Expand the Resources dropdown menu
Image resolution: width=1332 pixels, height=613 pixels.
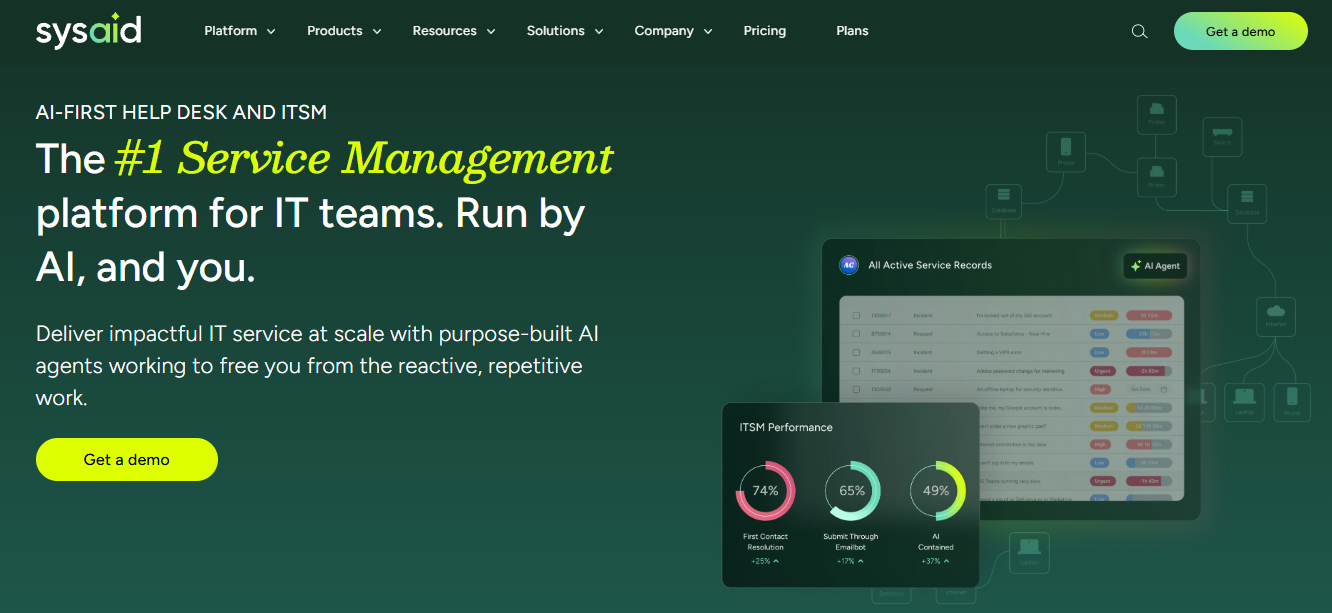click(455, 31)
